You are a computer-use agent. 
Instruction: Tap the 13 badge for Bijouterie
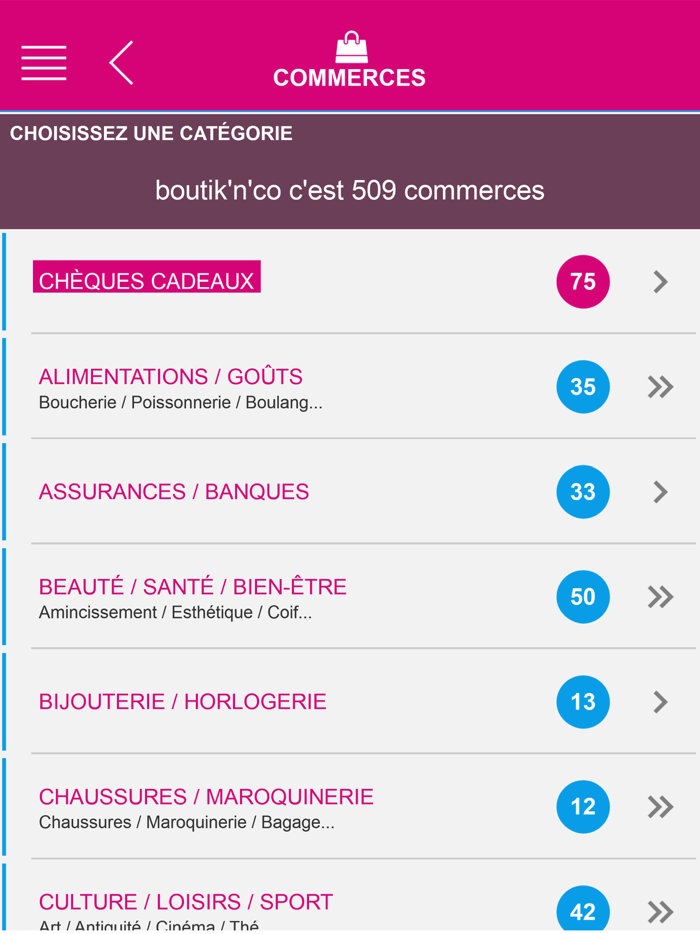point(582,702)
